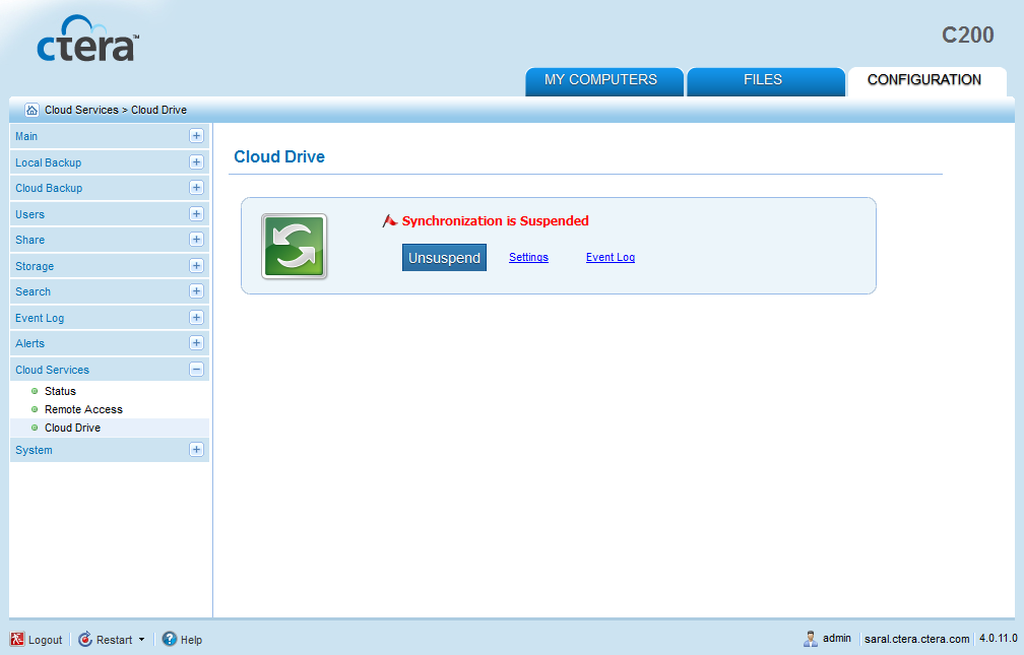Open the Event Log sidebar item
Image resolution: width=1024 pixels, height=655 pixels.
point(40,318)
